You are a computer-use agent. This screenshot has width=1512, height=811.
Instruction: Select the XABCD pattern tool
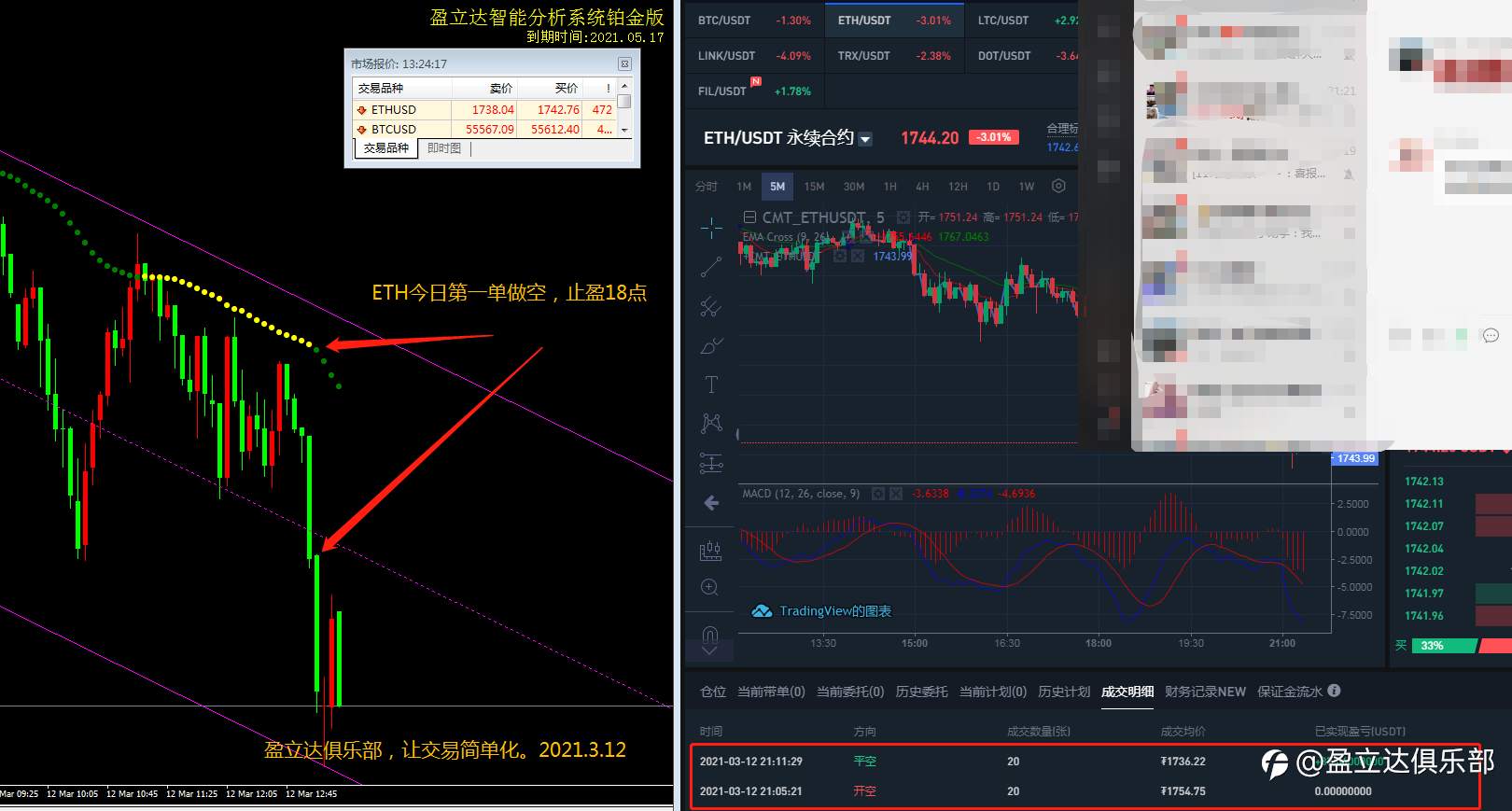pos(711,424)
